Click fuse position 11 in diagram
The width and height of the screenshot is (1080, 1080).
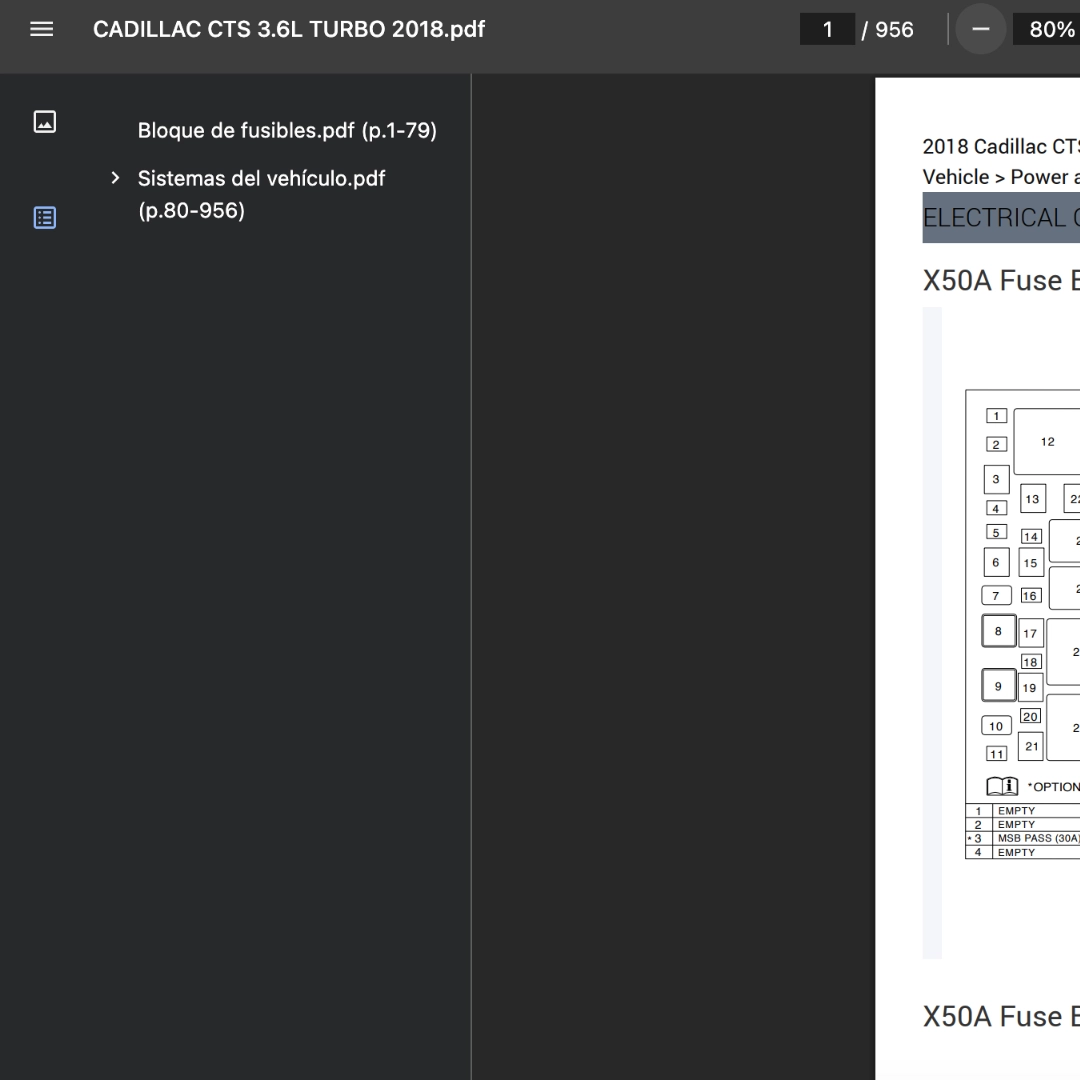(996, 754)
